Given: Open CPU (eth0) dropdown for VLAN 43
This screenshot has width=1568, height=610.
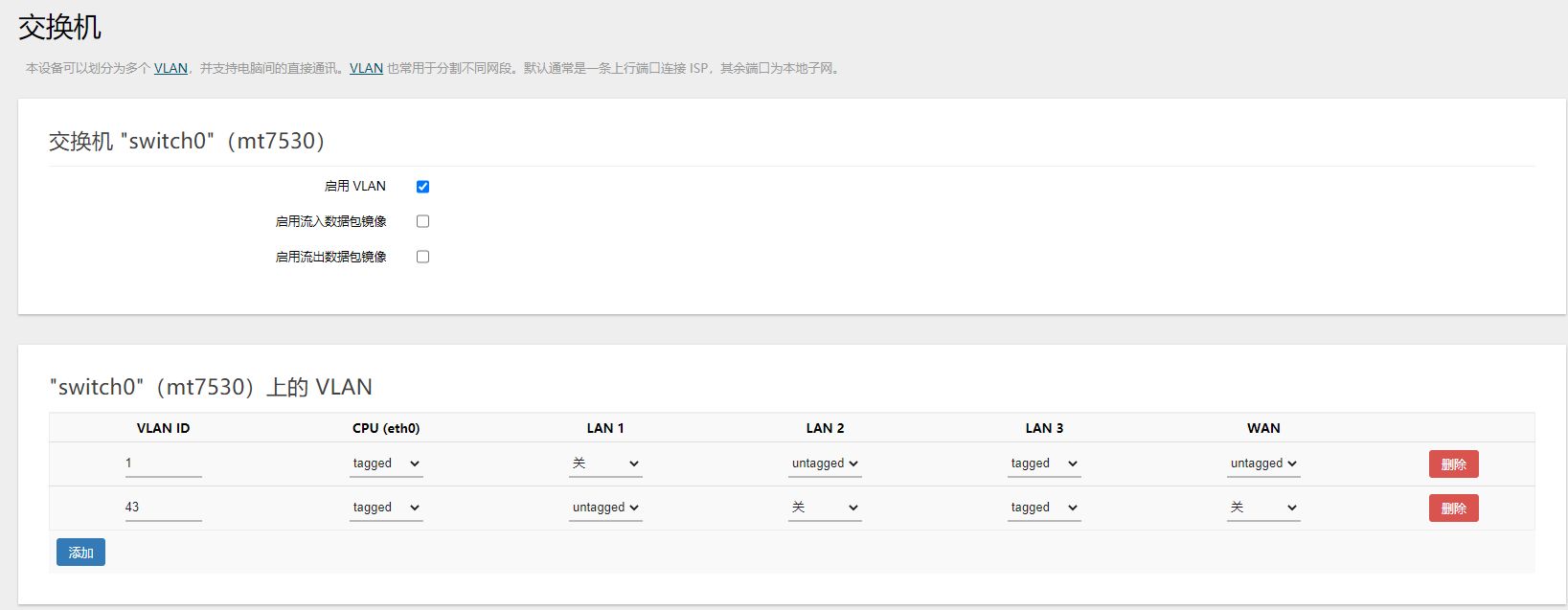Looking at the screenshot, I should coord(386,508).
